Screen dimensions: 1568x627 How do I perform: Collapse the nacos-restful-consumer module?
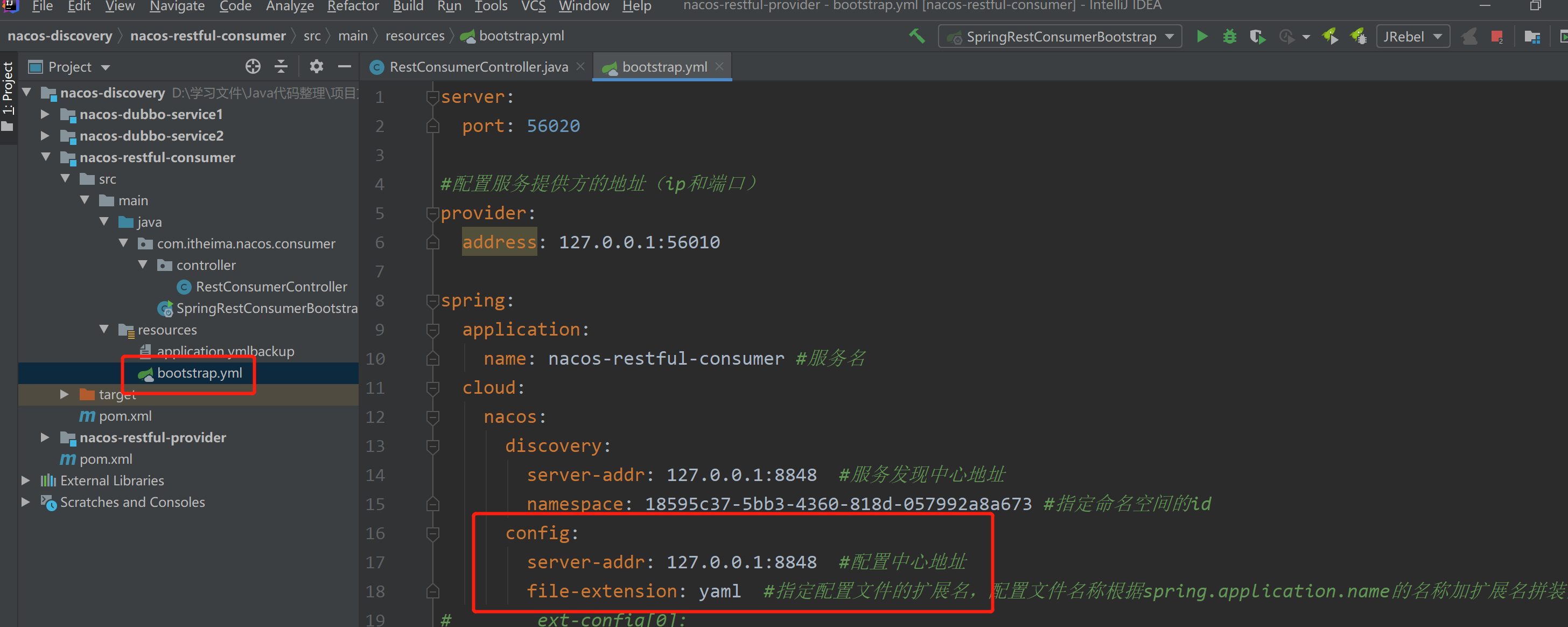click(x=46, y=157)
